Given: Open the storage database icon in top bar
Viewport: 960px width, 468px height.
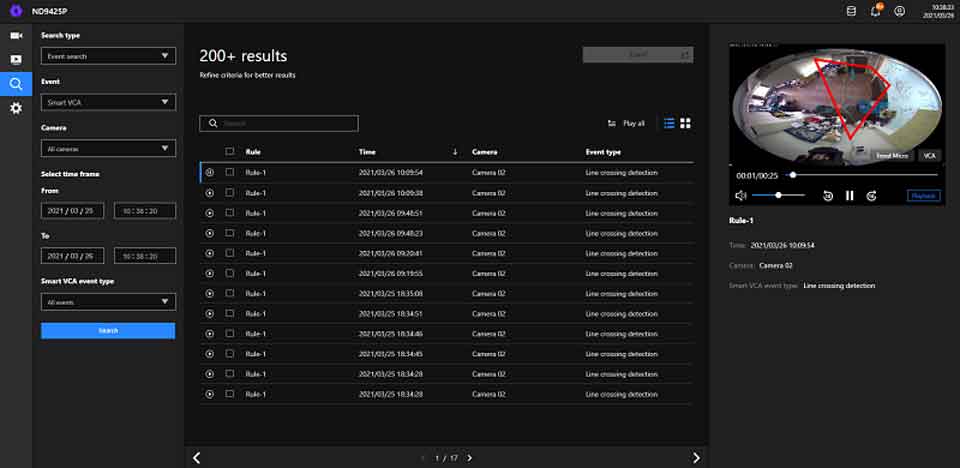Looking at the screenshot, I should coord(851,11).
